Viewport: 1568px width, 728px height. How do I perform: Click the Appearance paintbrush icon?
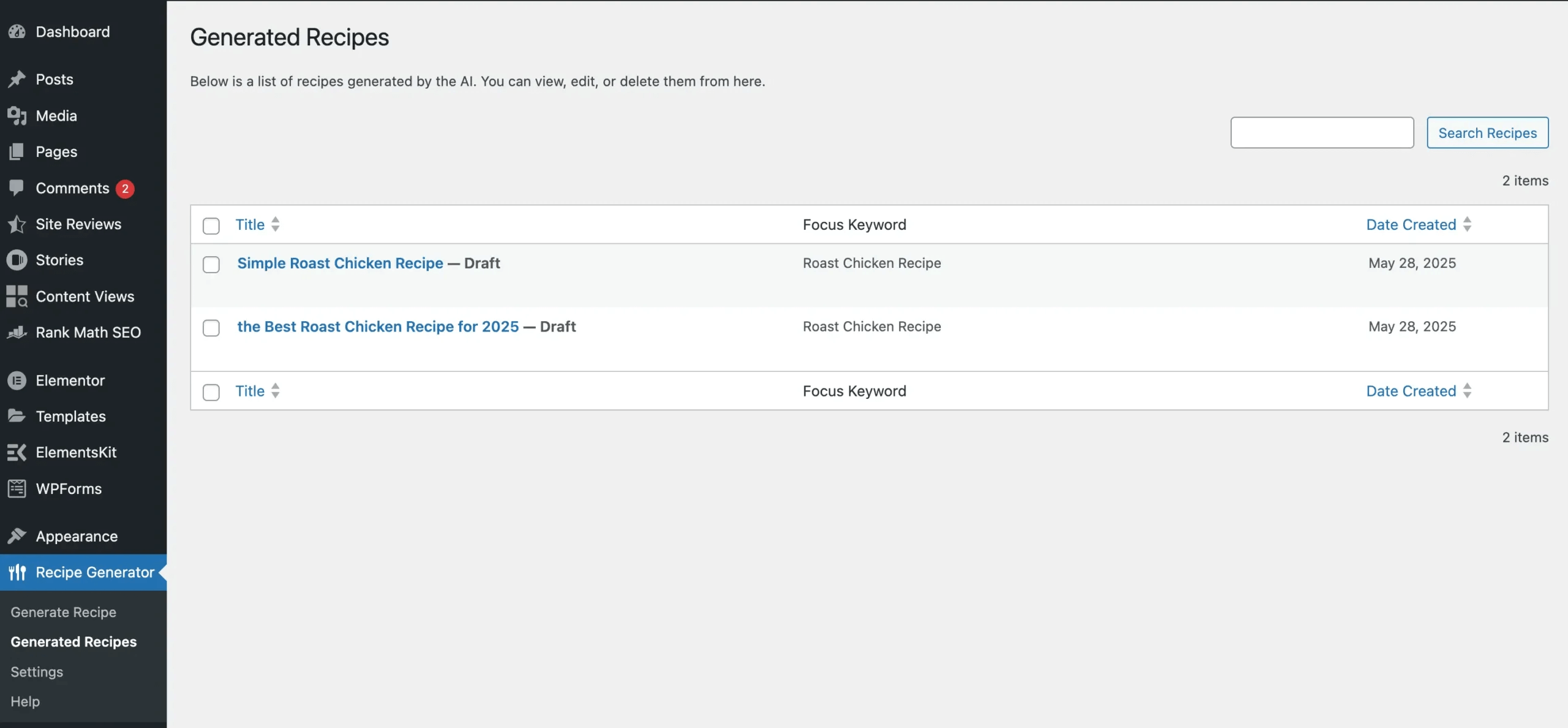(x=17, y=536)
